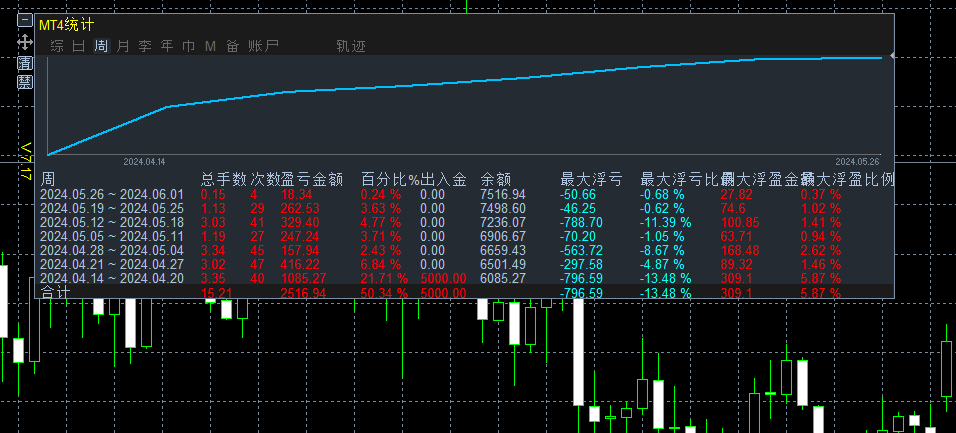Click balance value 7236.07

pos(503,223)
